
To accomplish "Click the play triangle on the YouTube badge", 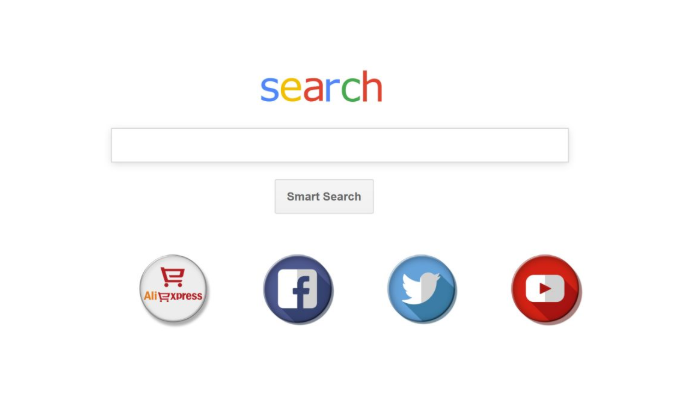I will pos(545,289).
